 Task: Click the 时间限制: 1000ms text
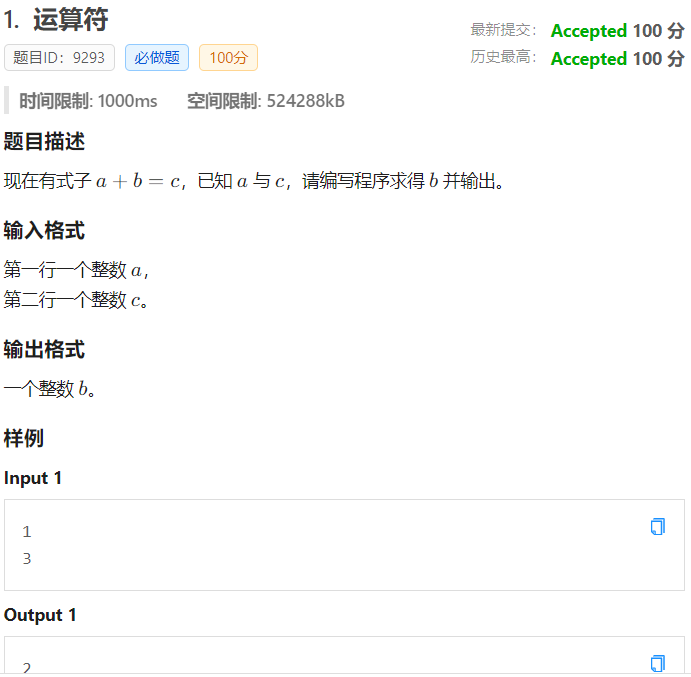(x=88, y=101)
